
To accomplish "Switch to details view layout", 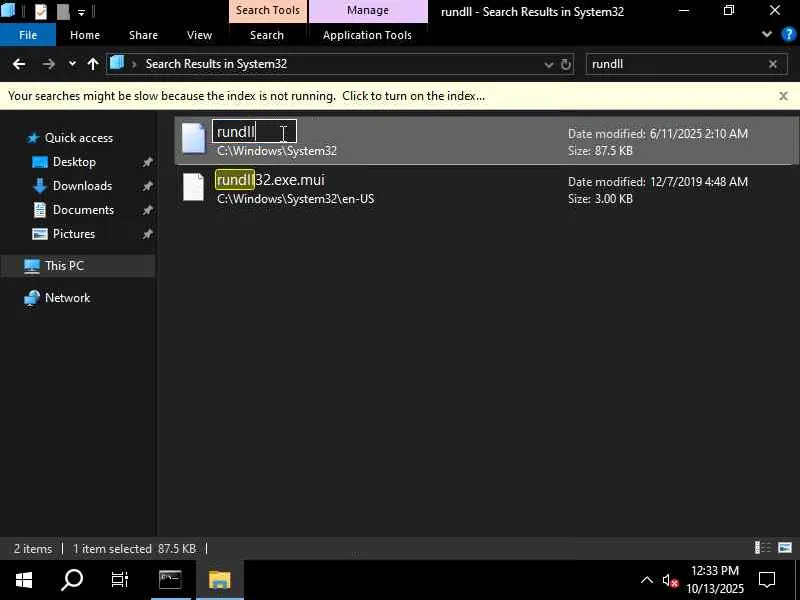I will coord(763,548).
